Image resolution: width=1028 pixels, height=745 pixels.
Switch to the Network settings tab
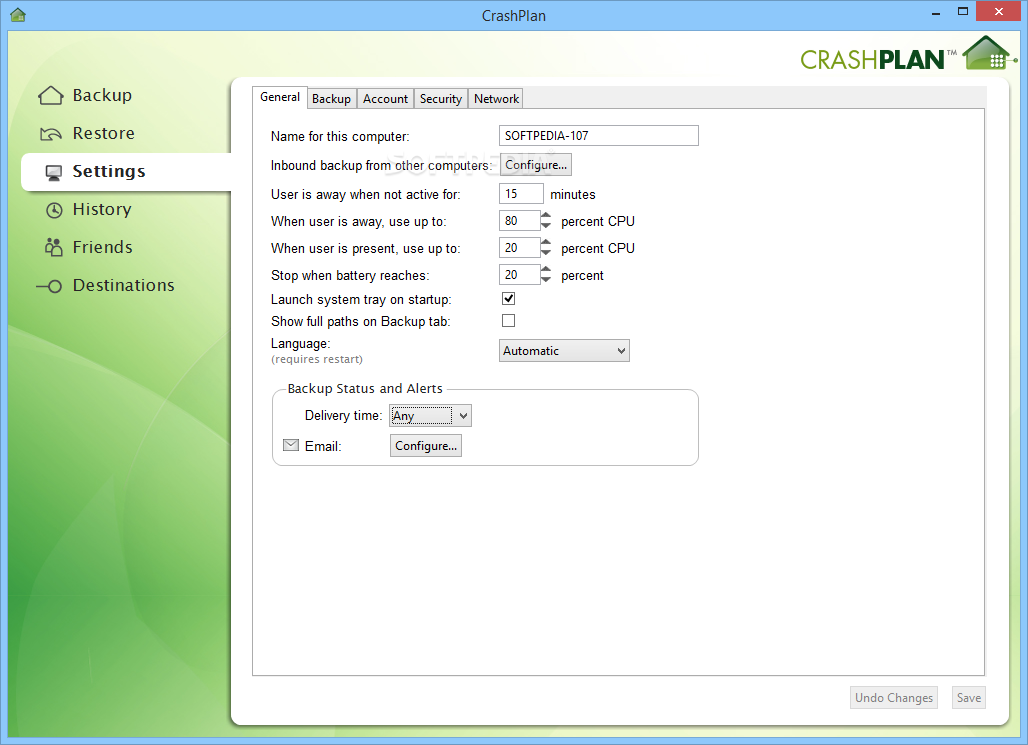(496, 99)
